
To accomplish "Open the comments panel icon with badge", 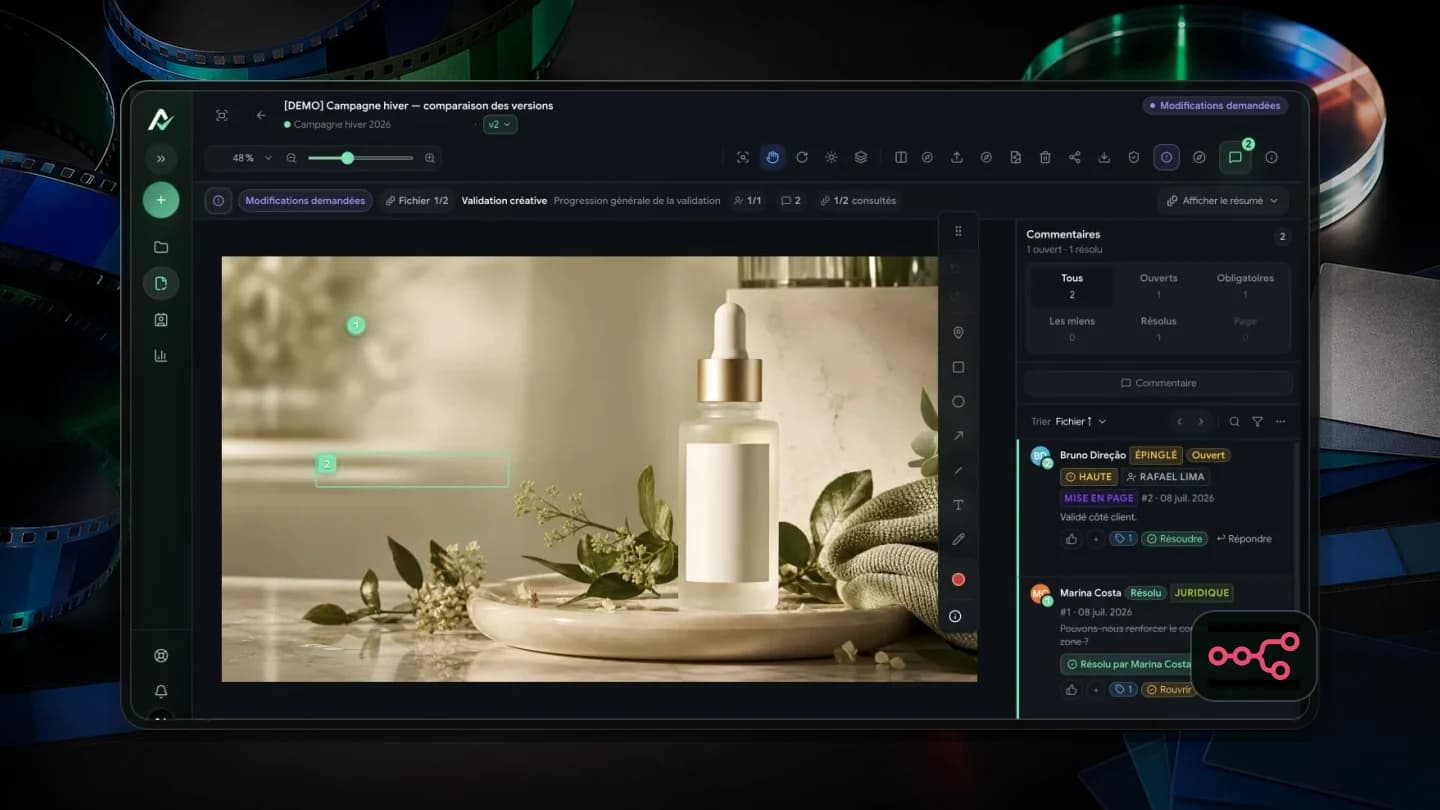I will 1235,157.
